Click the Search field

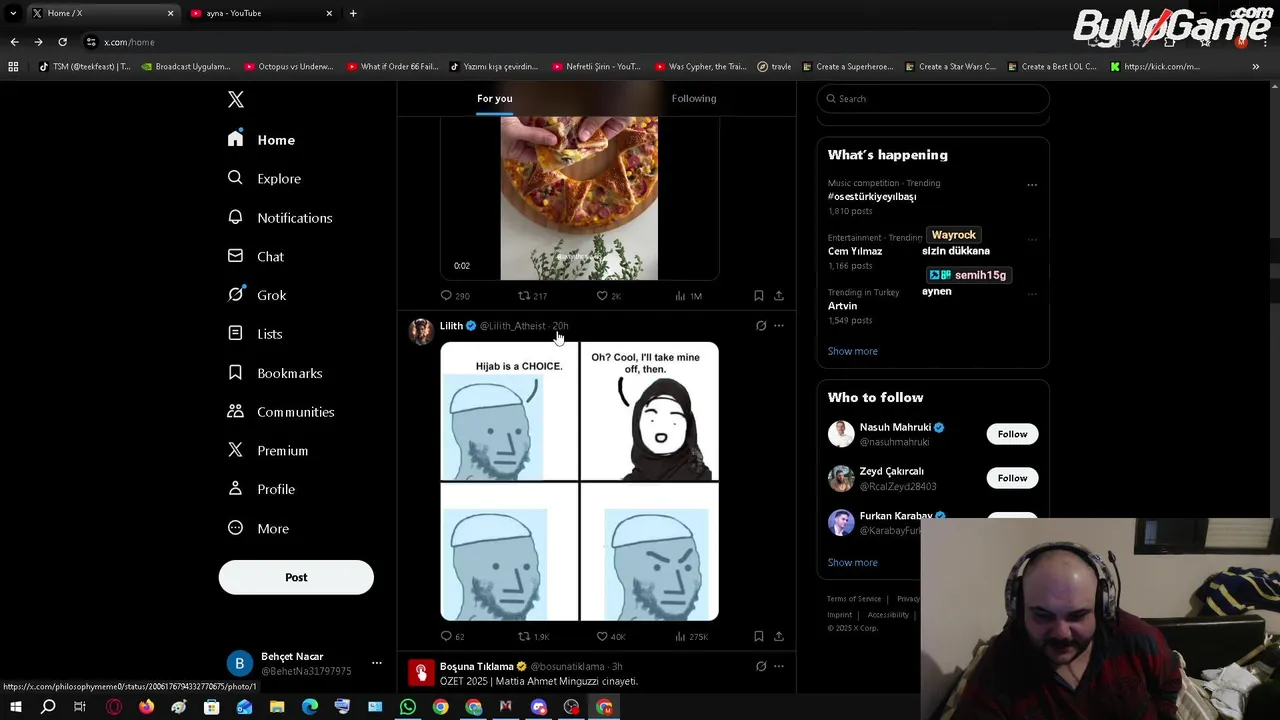[933, 98]
